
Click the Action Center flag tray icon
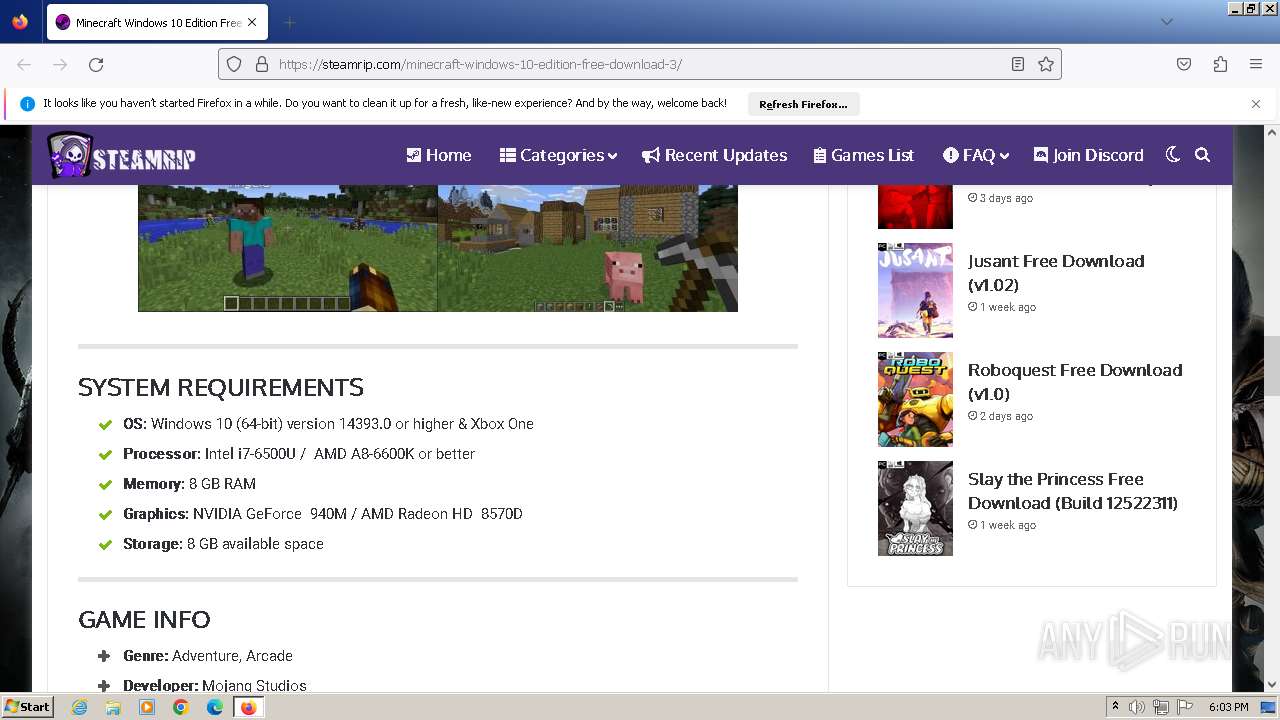[1185, 707]
